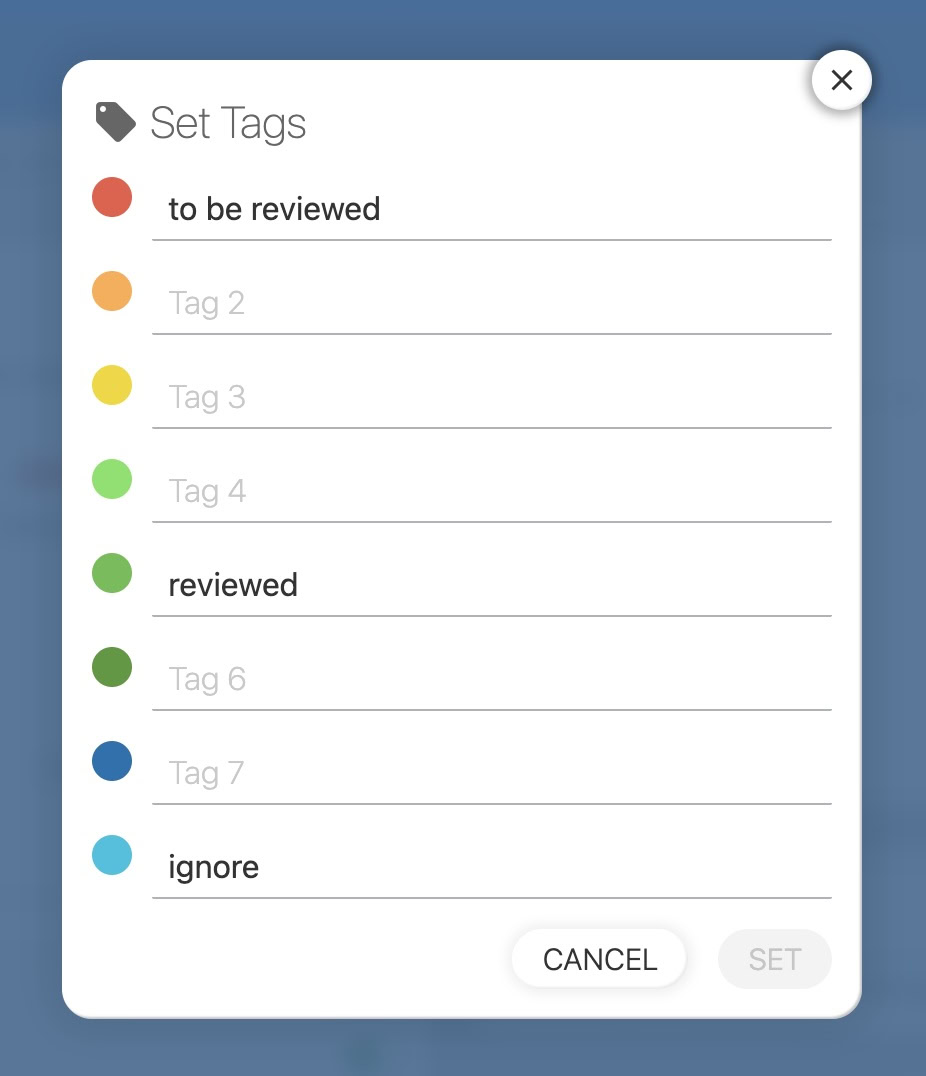Click into the Tag 7 text field
Screen dimensions: 926x1076
(491, 773)
